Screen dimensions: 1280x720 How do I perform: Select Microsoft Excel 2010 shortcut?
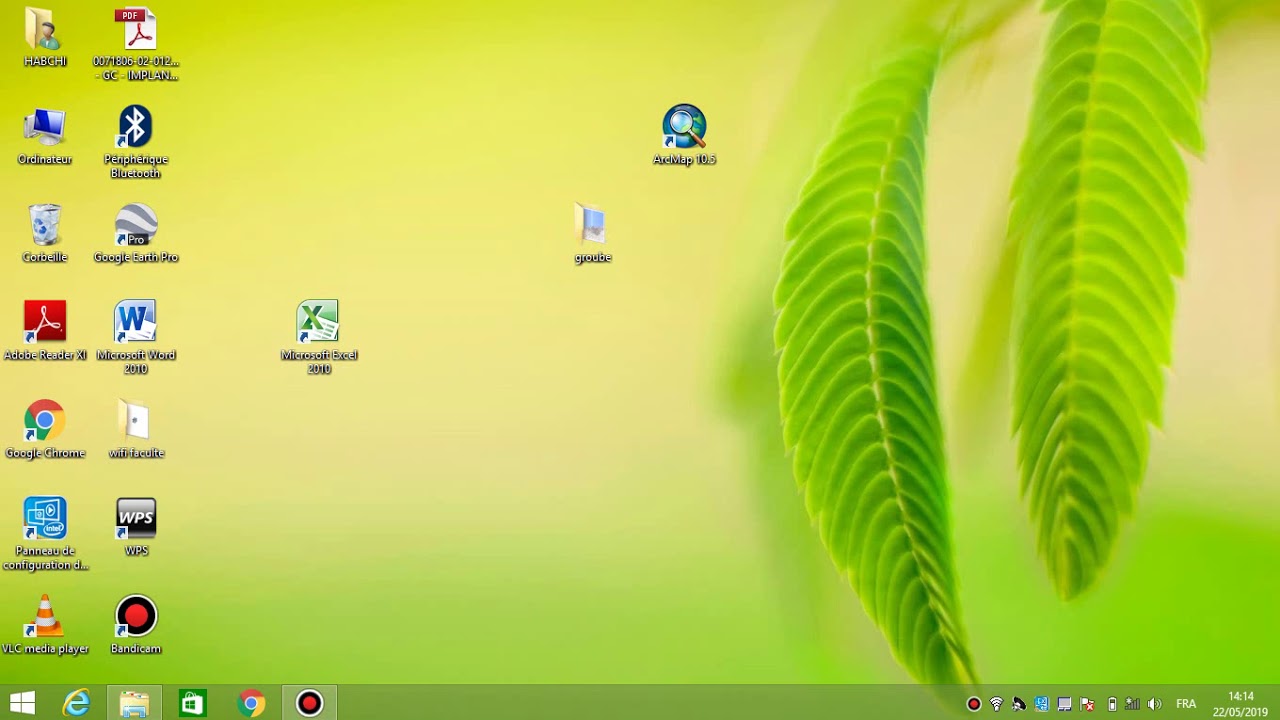(x=319, y=339)
